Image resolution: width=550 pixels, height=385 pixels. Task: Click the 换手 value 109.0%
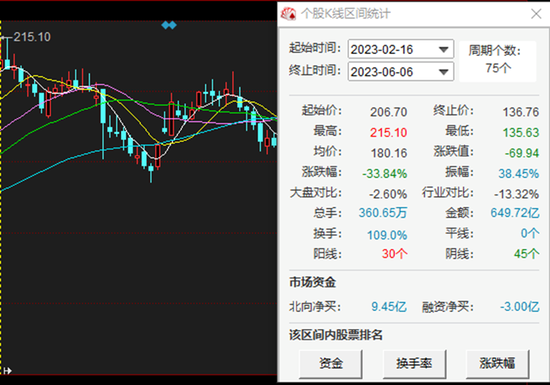pyautogui.click(x=387, y=235)
